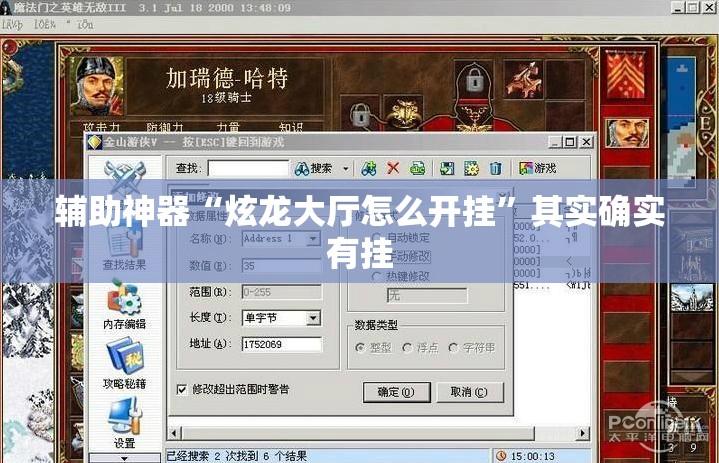Click the horizontal scrollbar left arrow

(x=174, y=433)
